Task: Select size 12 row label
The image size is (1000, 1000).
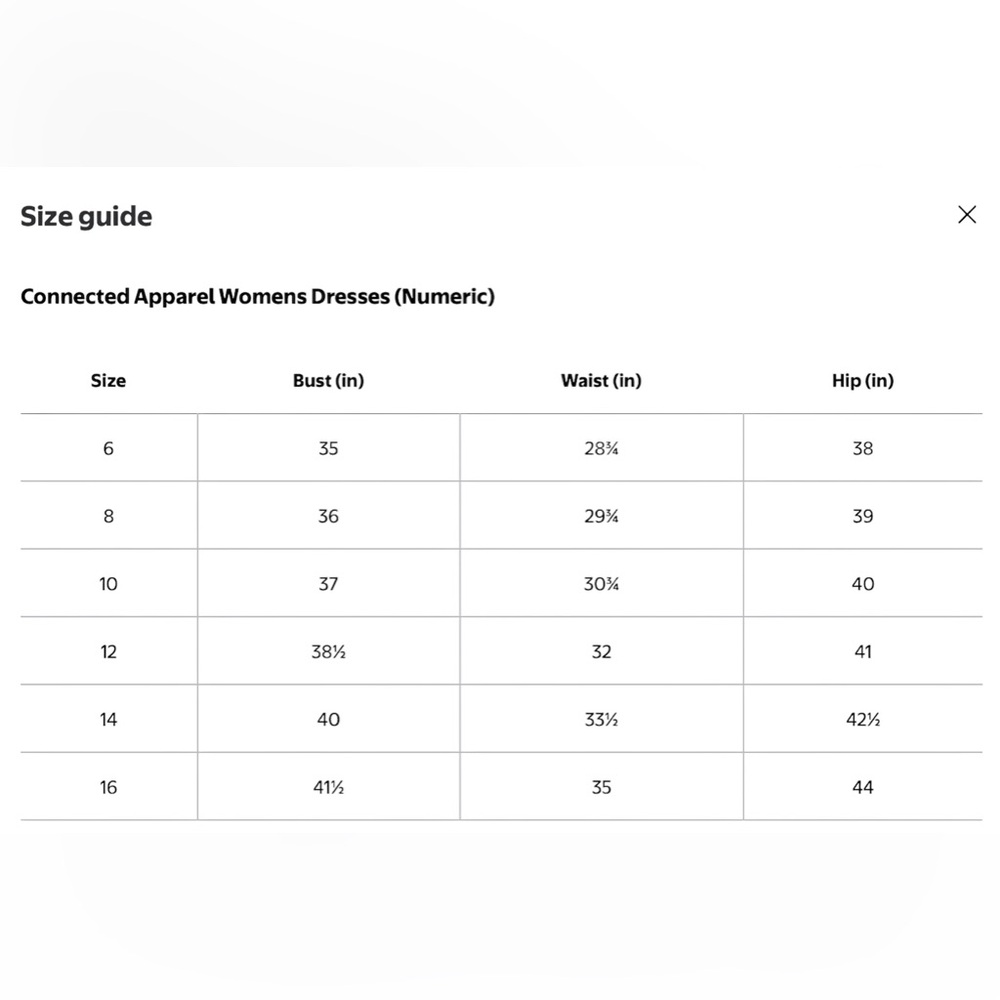Action: pos(108,652)
